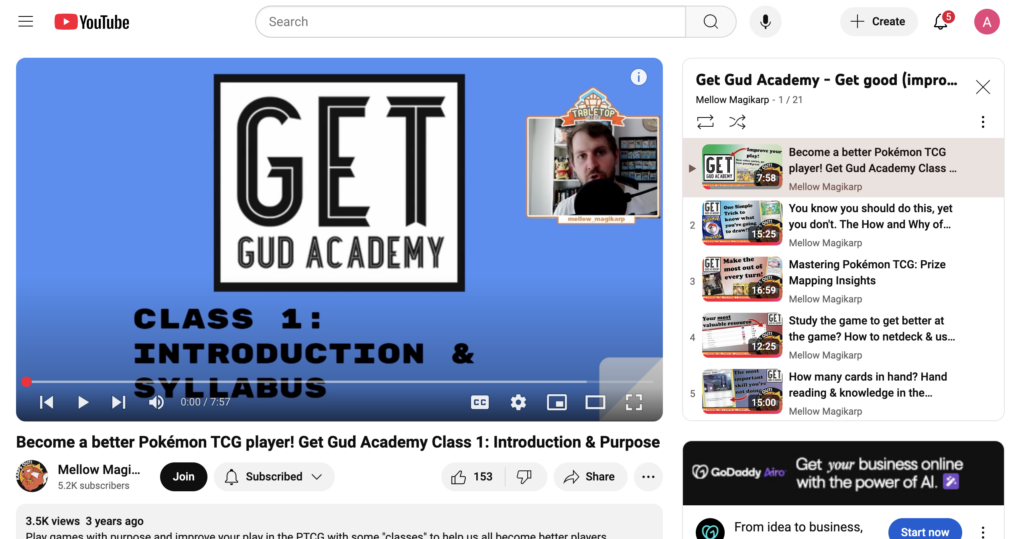The width and height of the screenshot is (1024, 539).
Task: Mute the video volume
Action: point(156,402)
